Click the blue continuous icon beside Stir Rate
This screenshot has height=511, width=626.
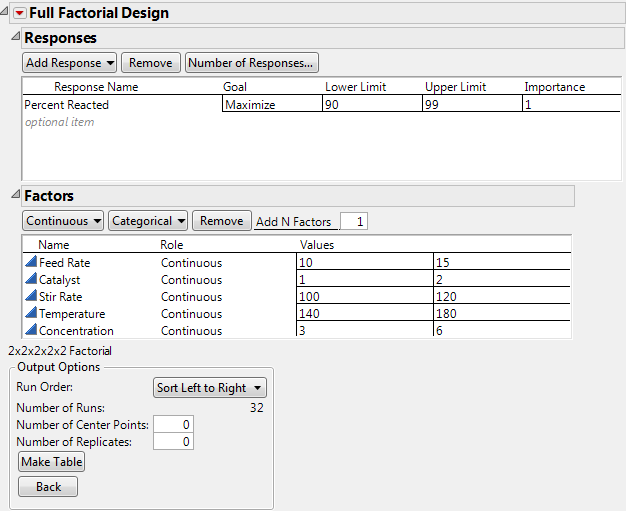(x=29, y=297)
